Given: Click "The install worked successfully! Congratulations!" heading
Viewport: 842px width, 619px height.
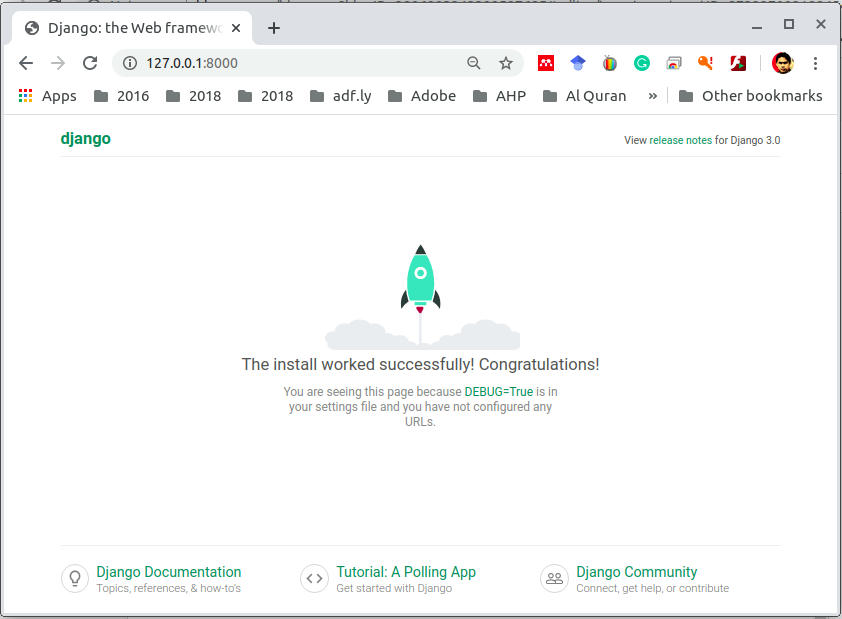Looking at the screenshot, I should (x=420, y=365).
